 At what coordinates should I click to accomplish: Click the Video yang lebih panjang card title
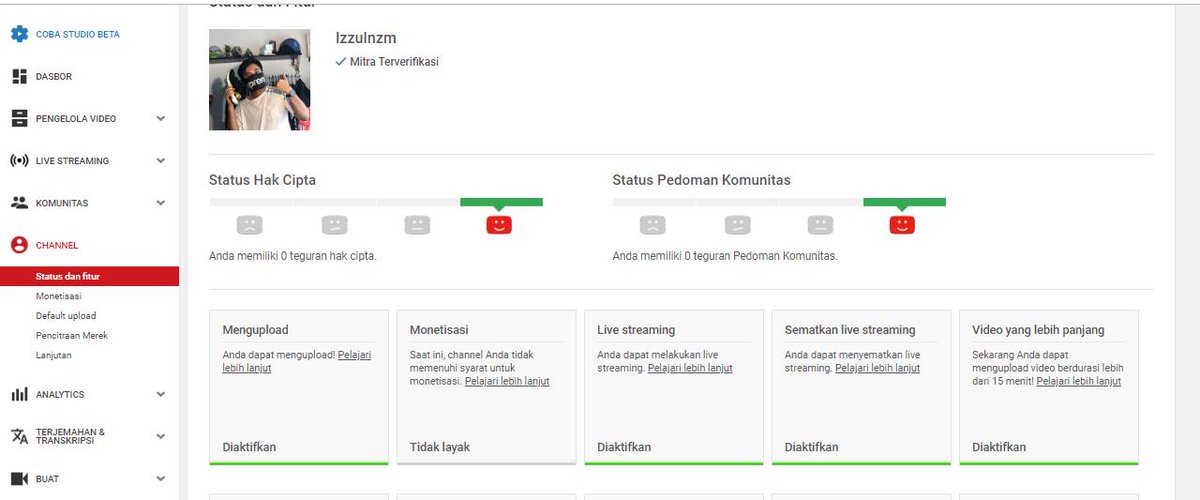[1038, 330]
